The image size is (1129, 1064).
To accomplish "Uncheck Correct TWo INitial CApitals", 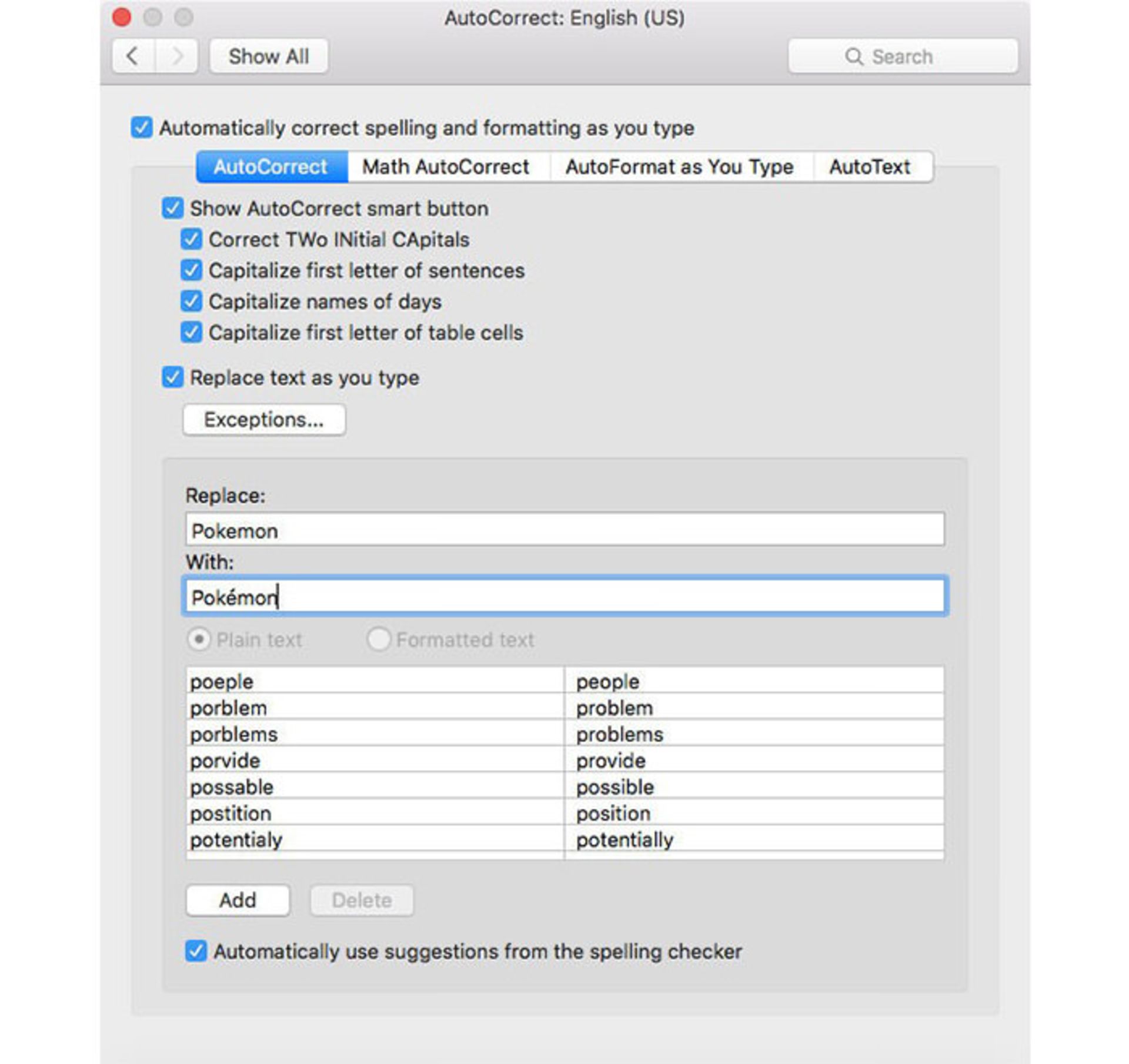I will (191, 239).
